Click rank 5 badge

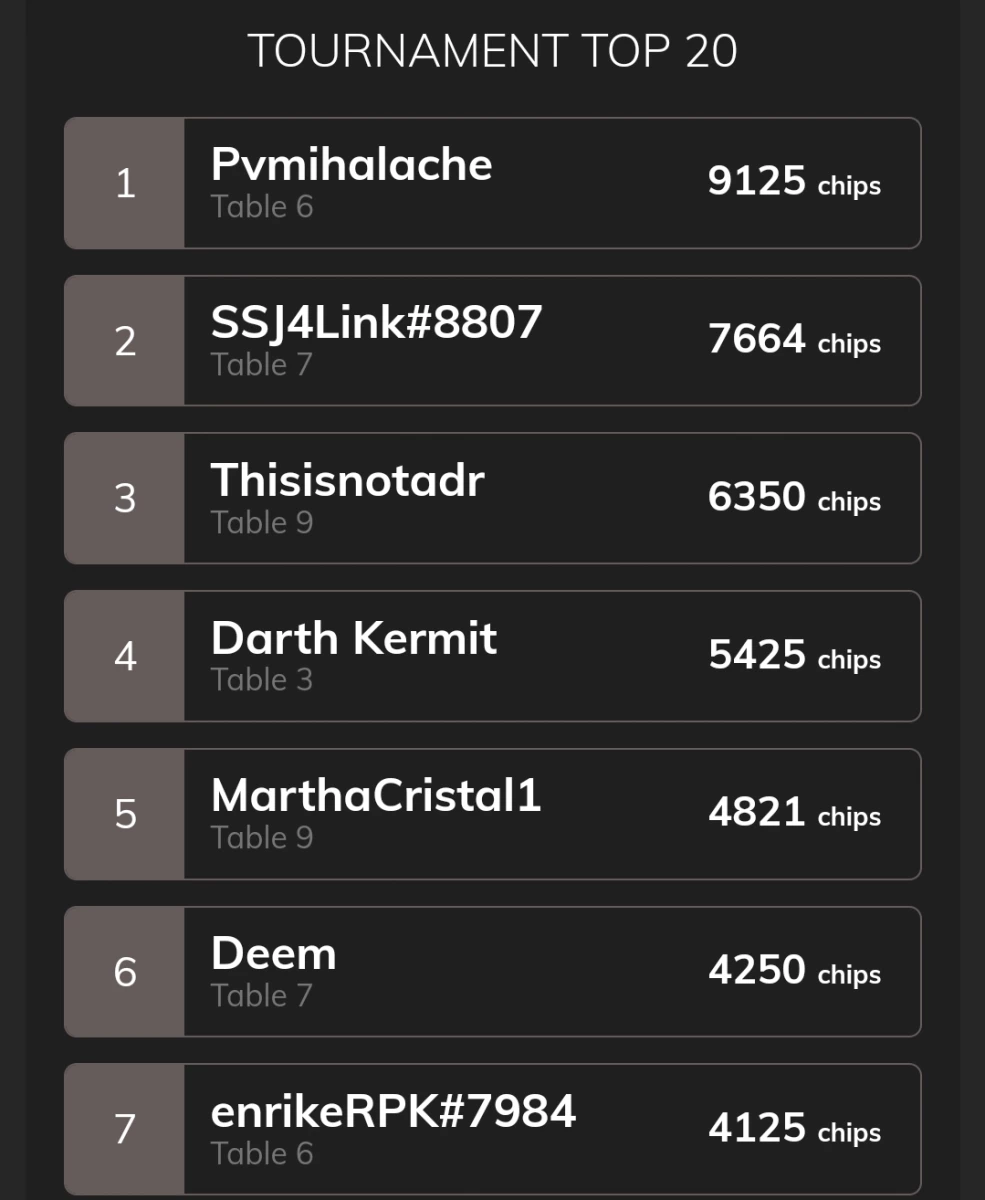(x=124, y=814)
